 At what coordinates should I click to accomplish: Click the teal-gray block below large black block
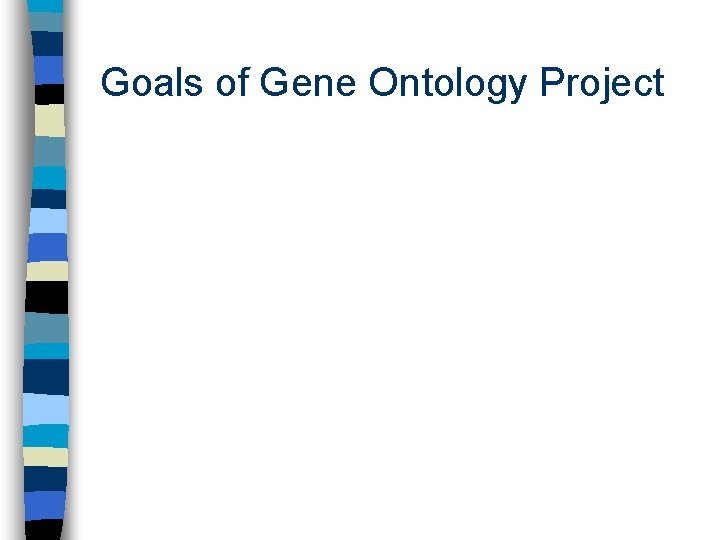[x=47, y=328]
